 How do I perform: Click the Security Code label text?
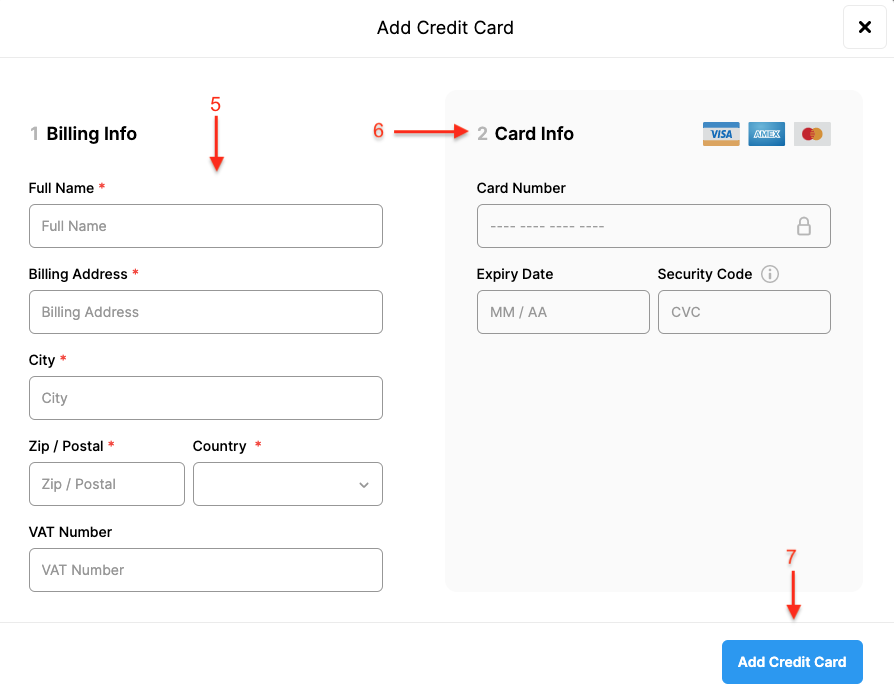[x=704, y=274]
